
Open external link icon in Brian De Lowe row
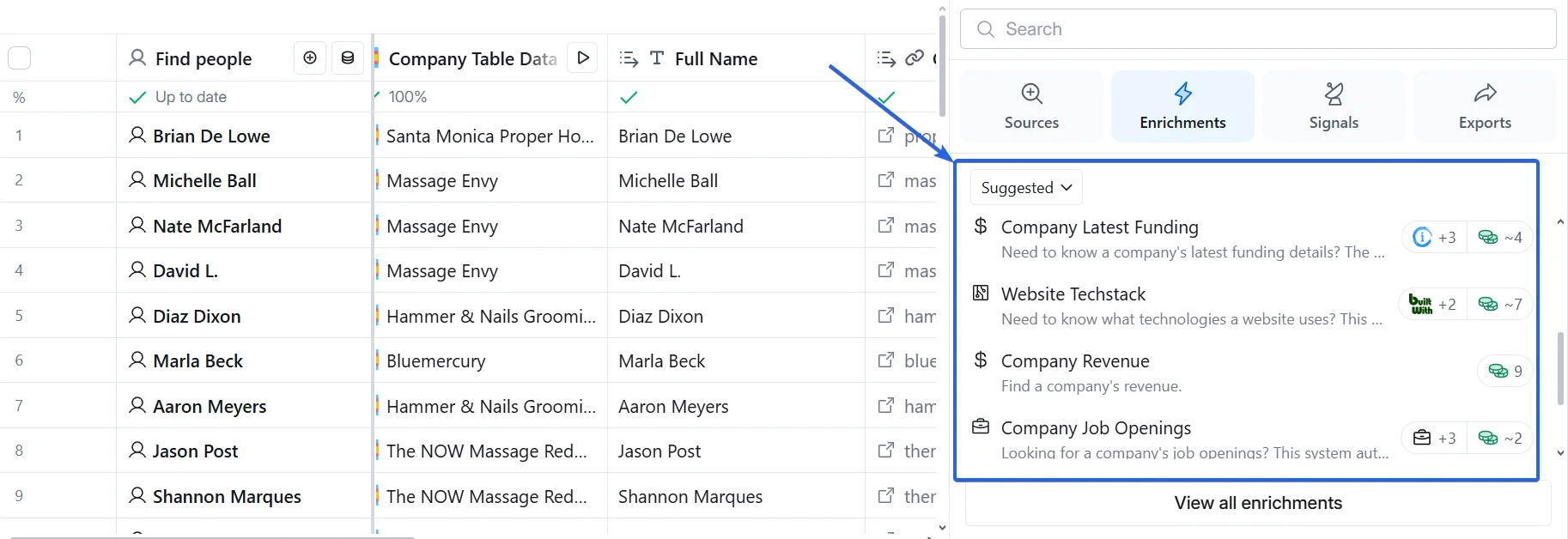coord(886,136)
